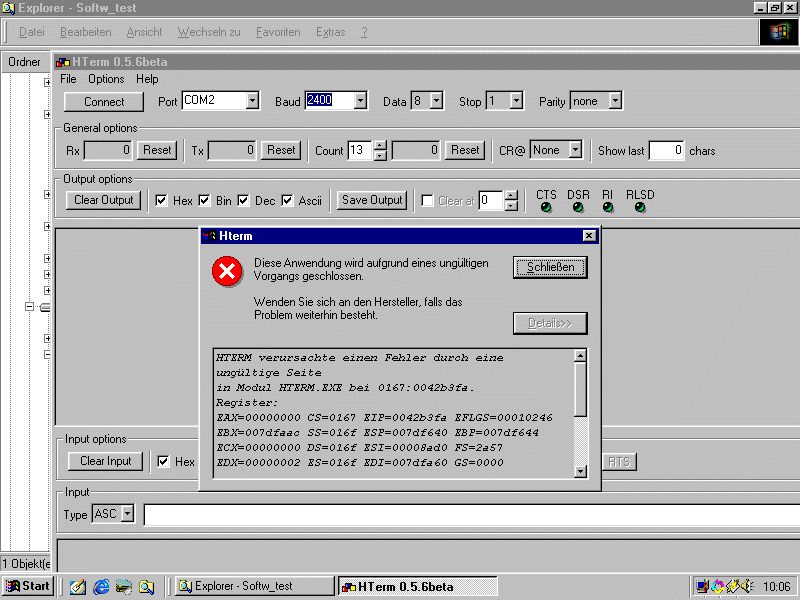
Task: Click the Show last chars input field
Action: pos(666,151)
